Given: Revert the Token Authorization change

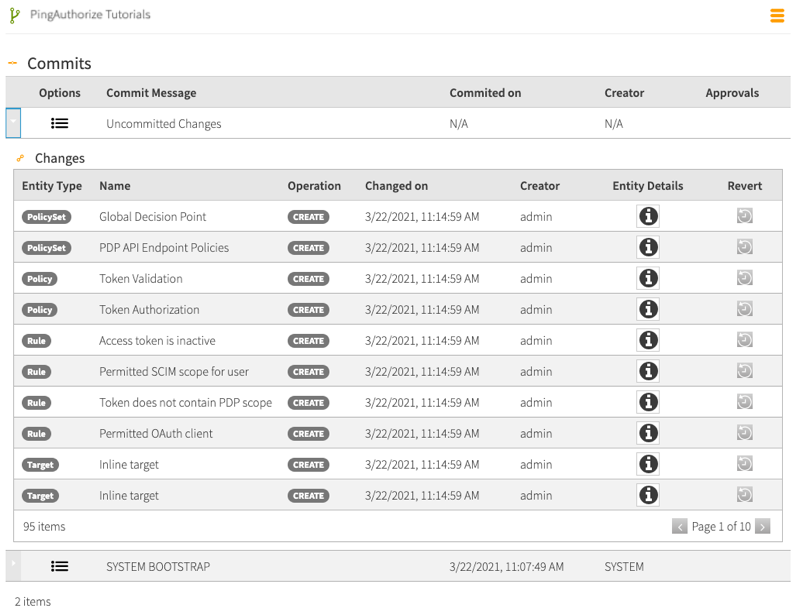Looking at the screenshot, I should point(744,309).
